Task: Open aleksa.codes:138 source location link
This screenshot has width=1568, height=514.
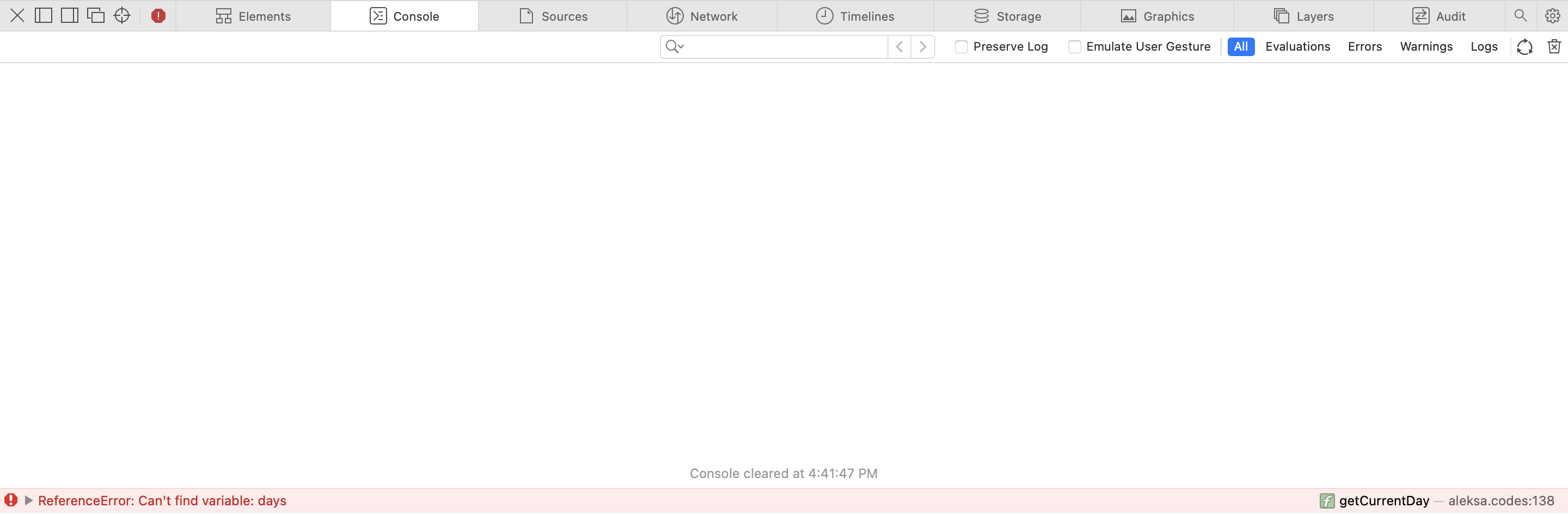Action: pos(1502,500)
